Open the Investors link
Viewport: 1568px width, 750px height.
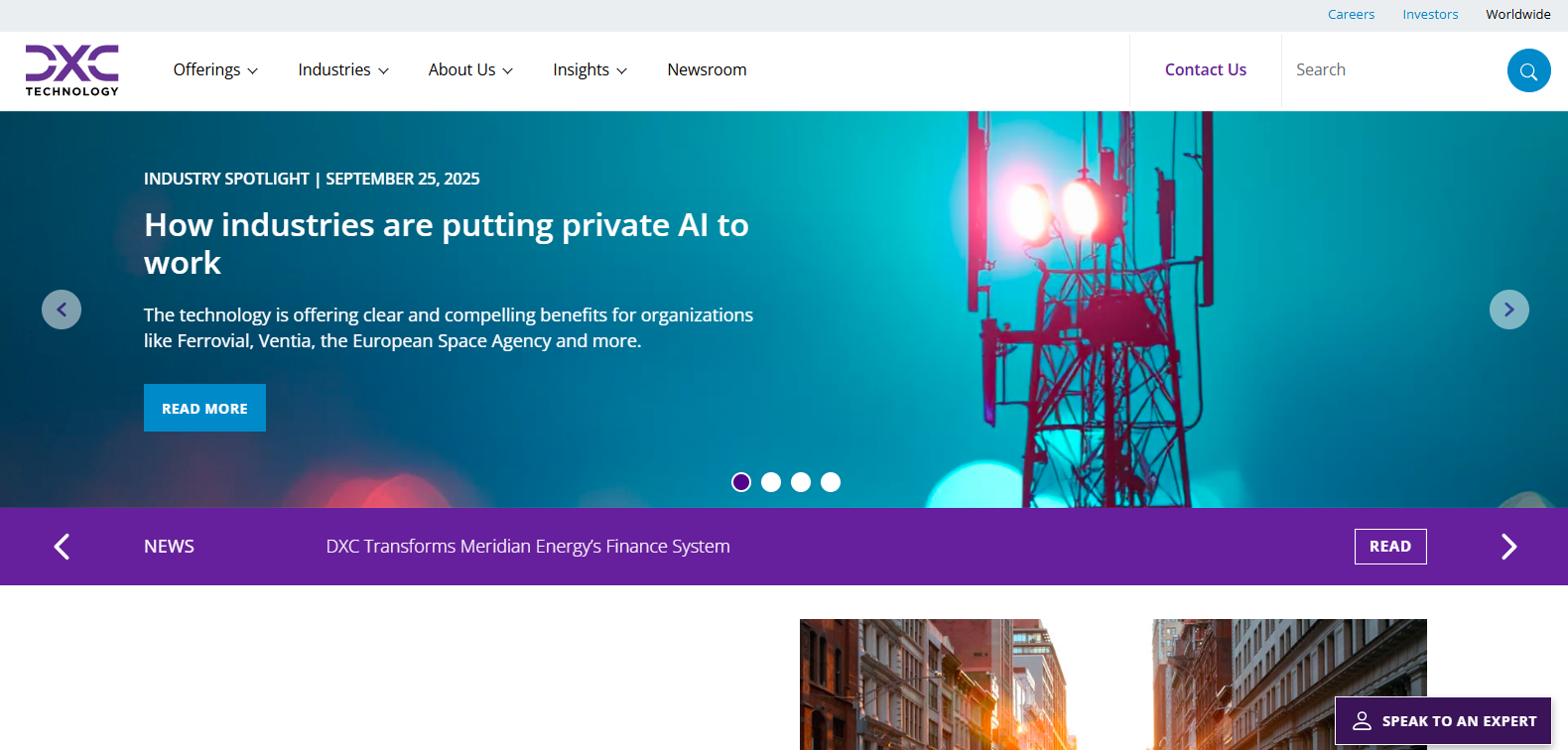tap(1430, 14)
